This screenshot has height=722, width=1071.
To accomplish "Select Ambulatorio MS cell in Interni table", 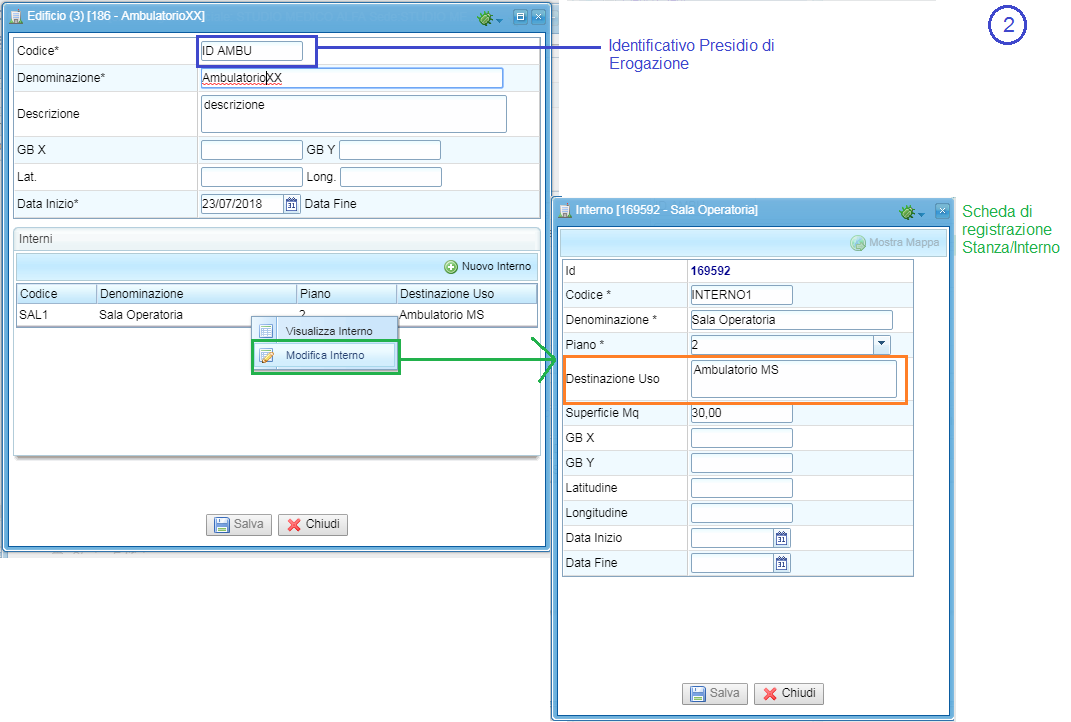I will tap(441, 315).
